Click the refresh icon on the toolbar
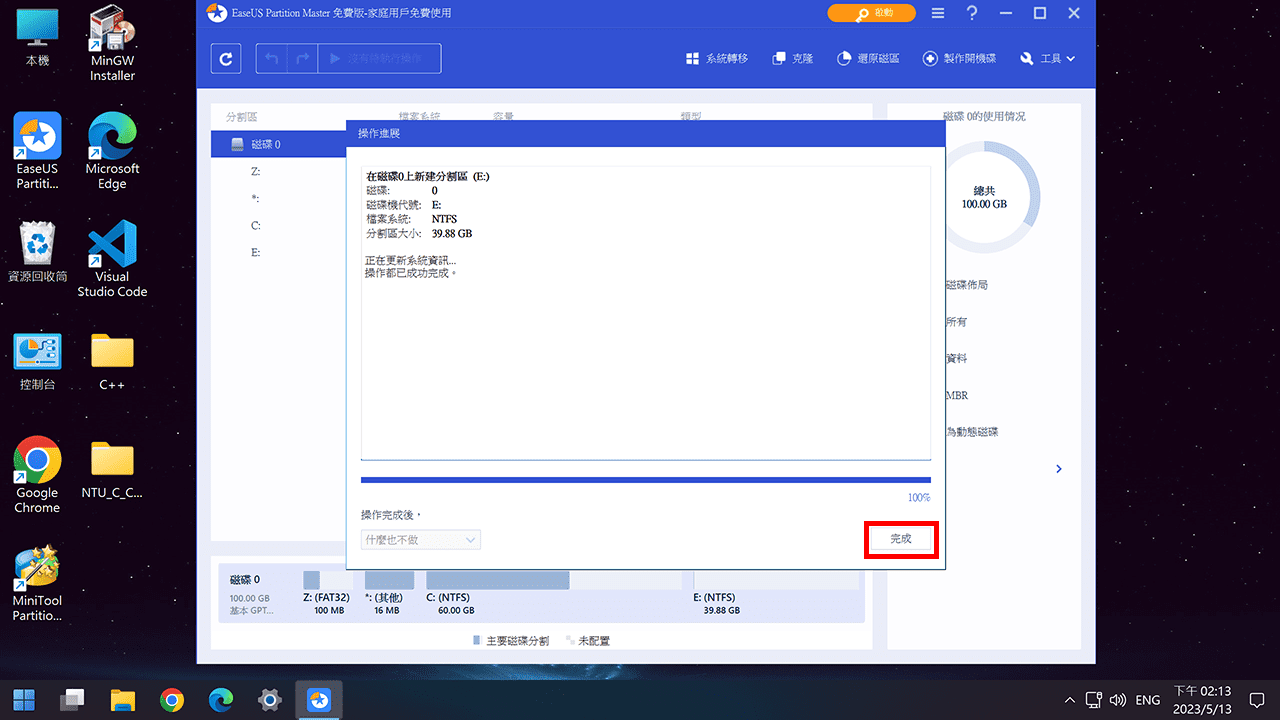Screen dimensions: 1280x720 pyautogui.click(x=225, y=58)
